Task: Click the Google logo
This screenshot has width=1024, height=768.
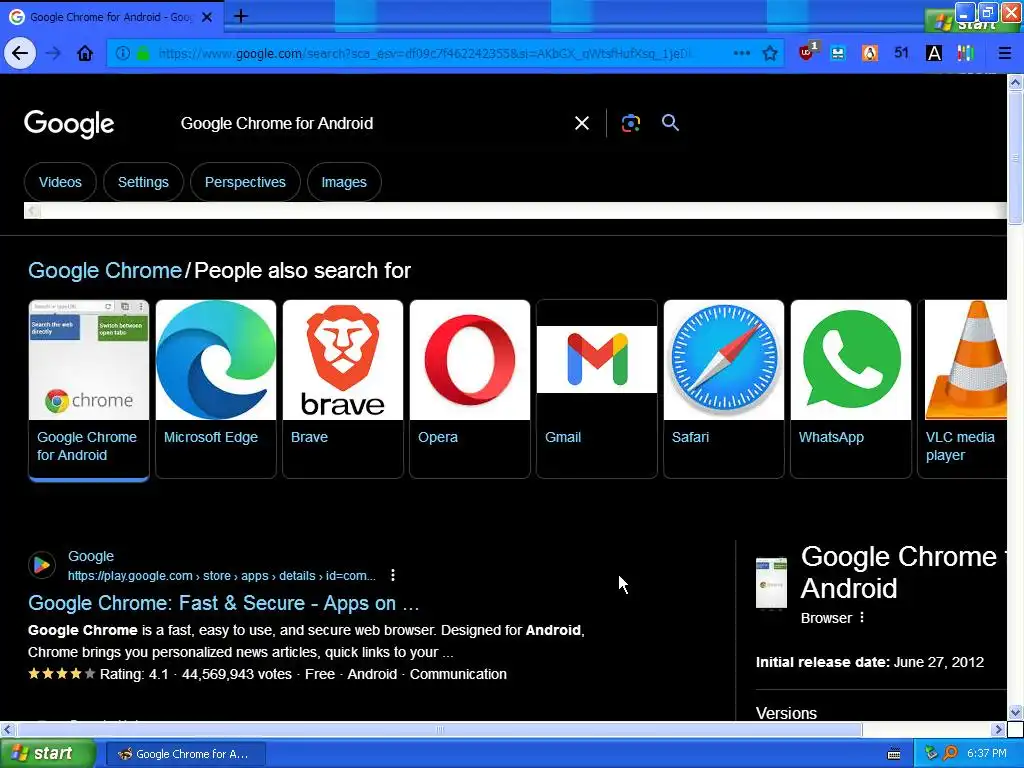Action: click(69, 123)
